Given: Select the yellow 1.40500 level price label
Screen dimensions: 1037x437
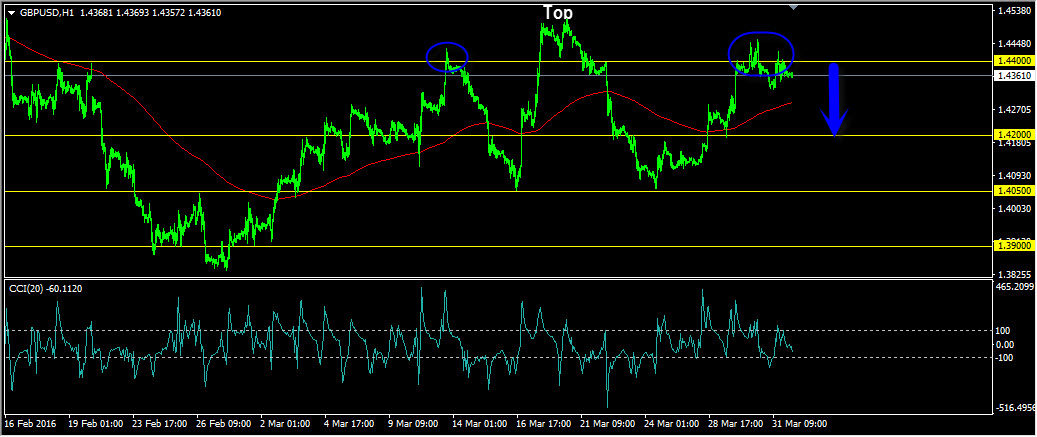Looking at the screenshot, I should tap(1014, 190).
